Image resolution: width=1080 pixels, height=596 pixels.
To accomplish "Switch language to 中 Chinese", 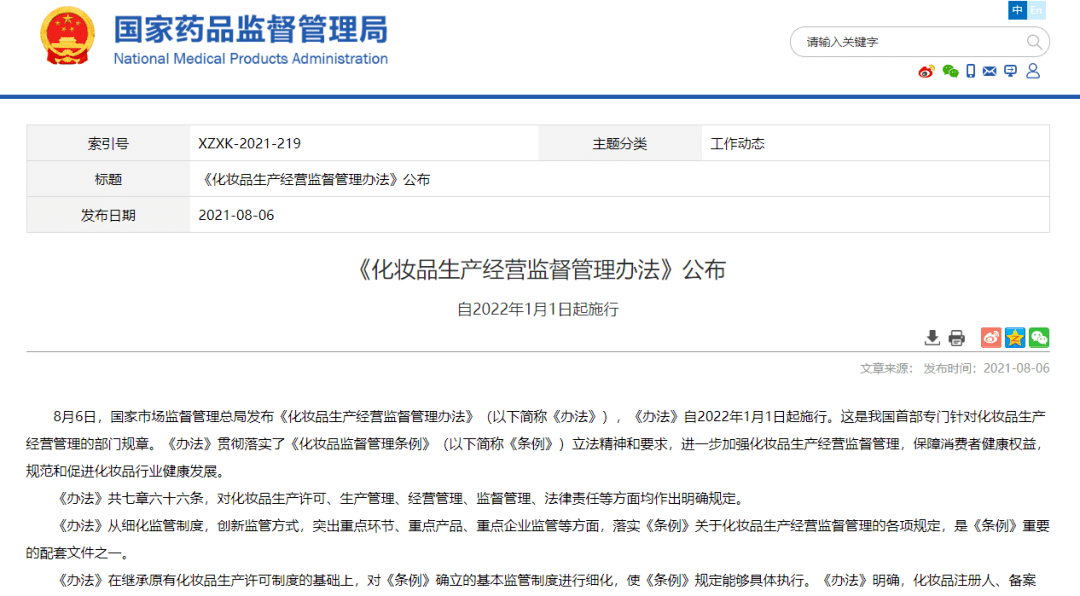I will coord(1017,10).
